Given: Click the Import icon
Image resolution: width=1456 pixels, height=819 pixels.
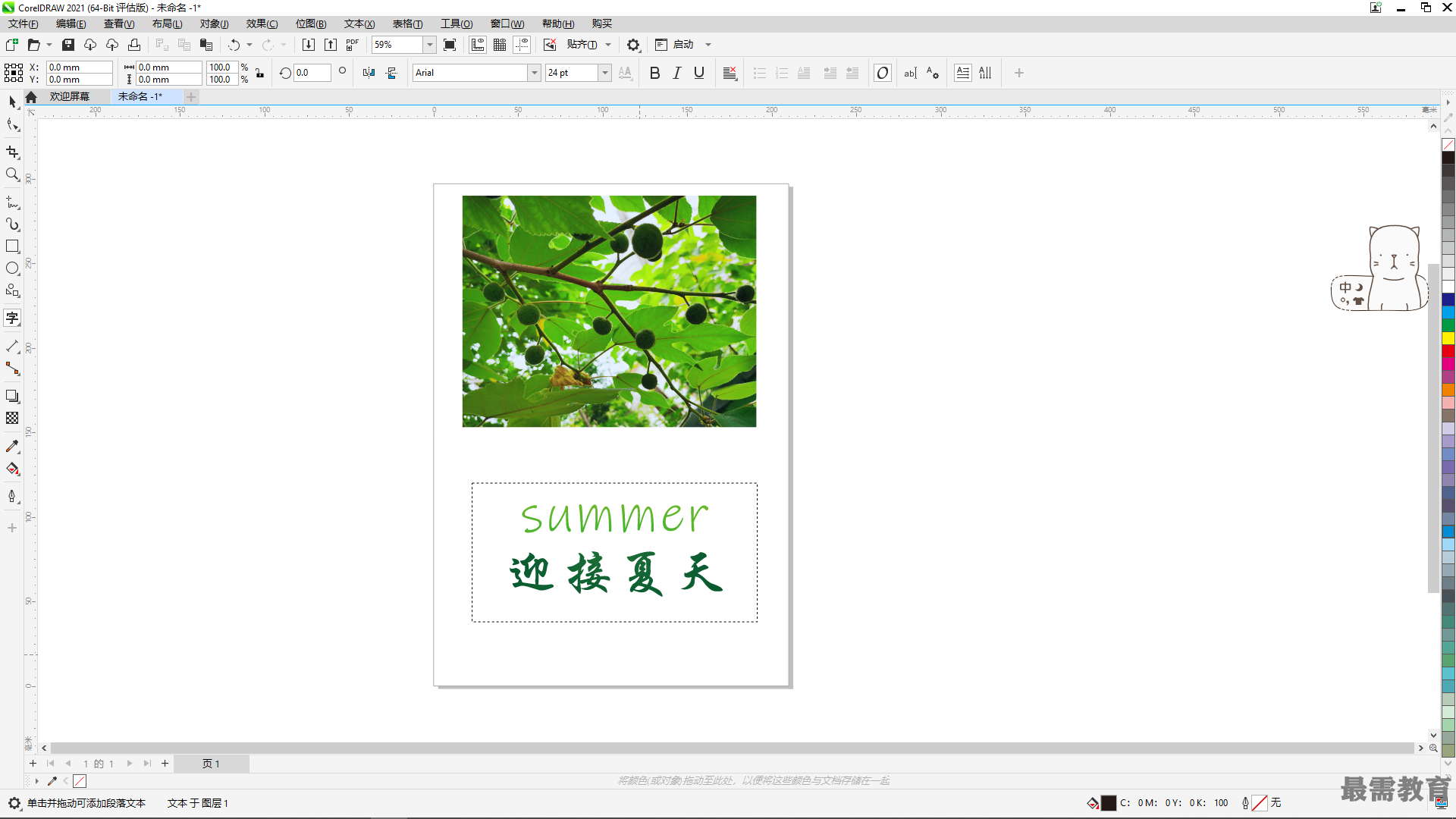Looking at the screenshot, I should pos(308,45).
